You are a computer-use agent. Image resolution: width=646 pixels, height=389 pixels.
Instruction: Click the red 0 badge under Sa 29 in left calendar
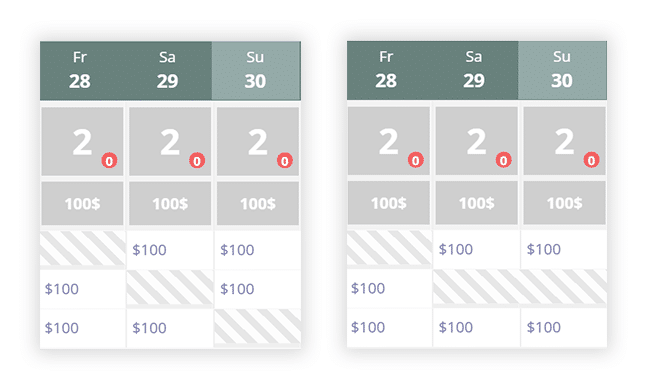click(197, 161)
